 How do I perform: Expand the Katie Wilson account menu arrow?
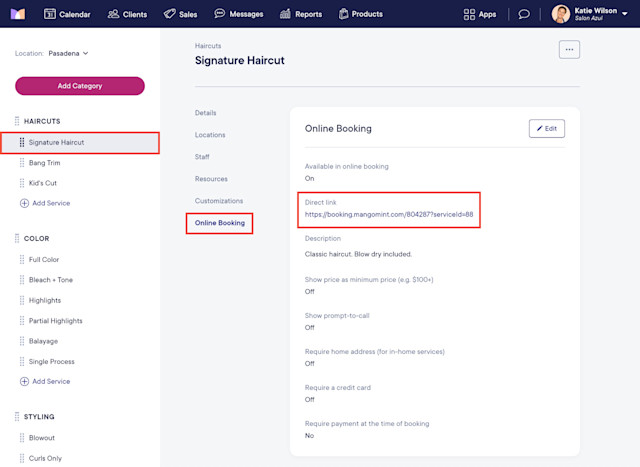click(624, 13)
